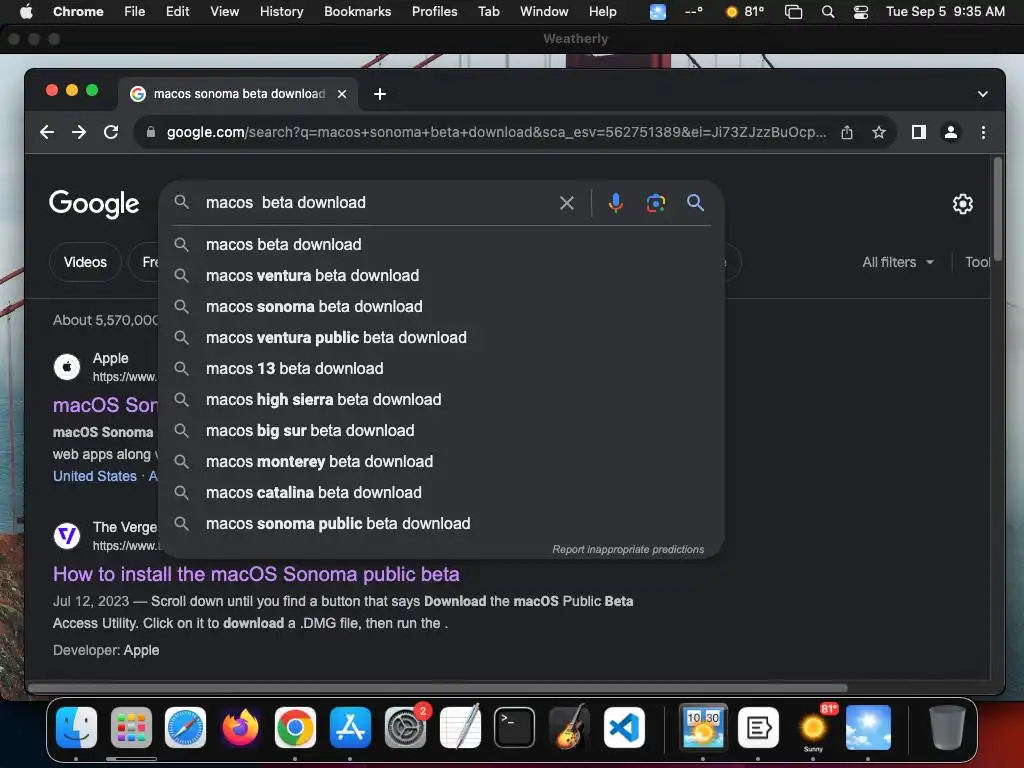Open Control Center in menu bar
The width and height of the screenshot is (1024, 768).
coord(861,12)
